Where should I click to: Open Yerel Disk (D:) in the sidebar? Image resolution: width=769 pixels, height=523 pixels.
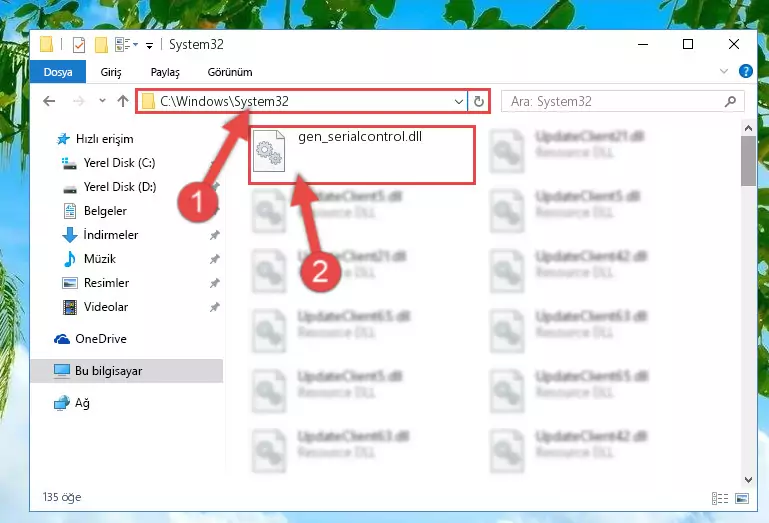[x=109, y=187]
